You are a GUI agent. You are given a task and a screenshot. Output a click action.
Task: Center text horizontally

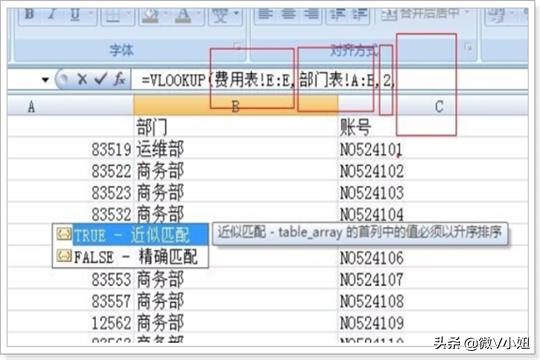[288, 14]
